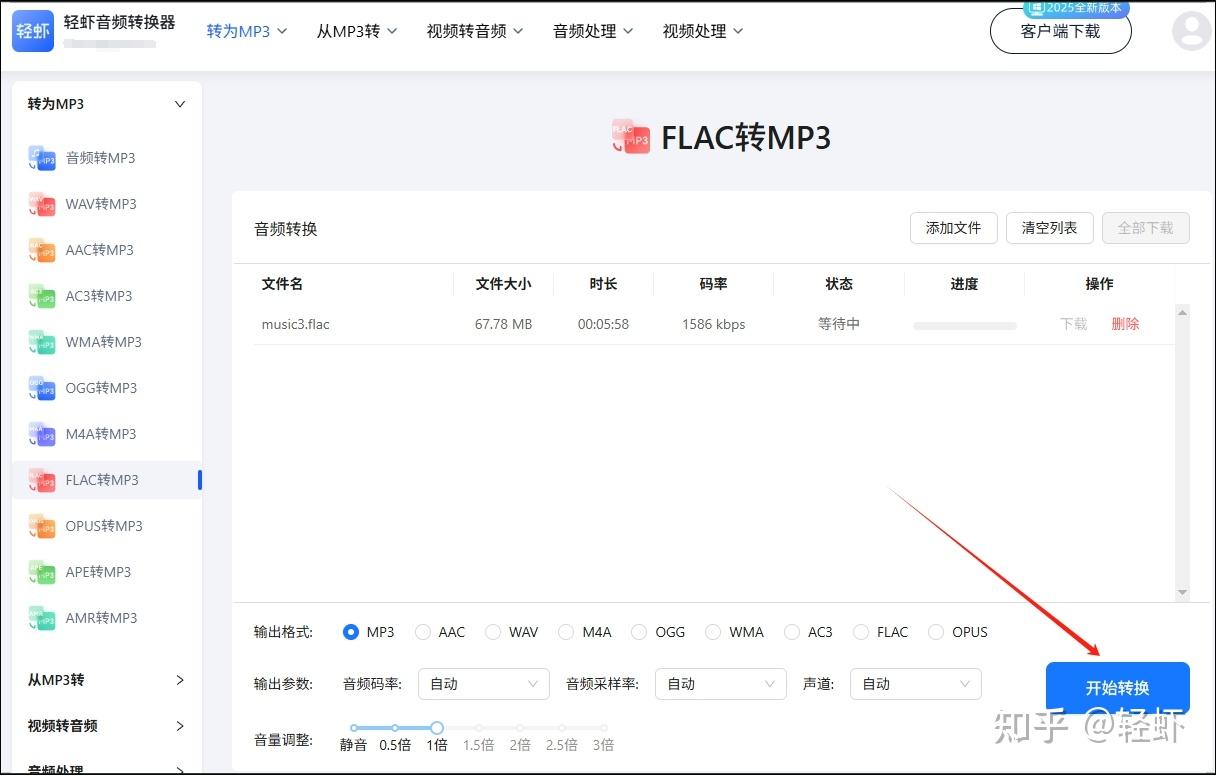Open 音频转MP3 sidebar item
The height and width of the screenshot is (775, 1216).
tap(107, 158)
